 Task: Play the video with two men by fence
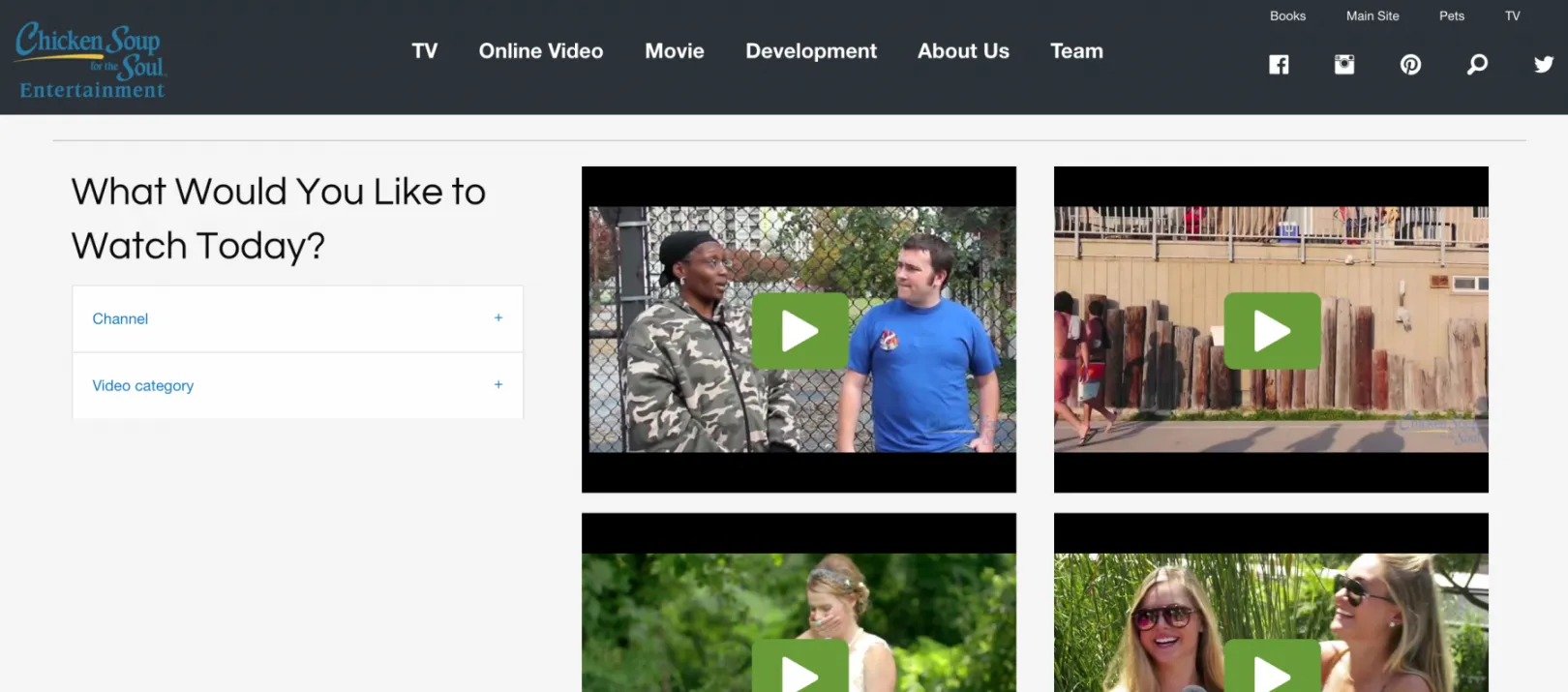(x=799, y=331)
